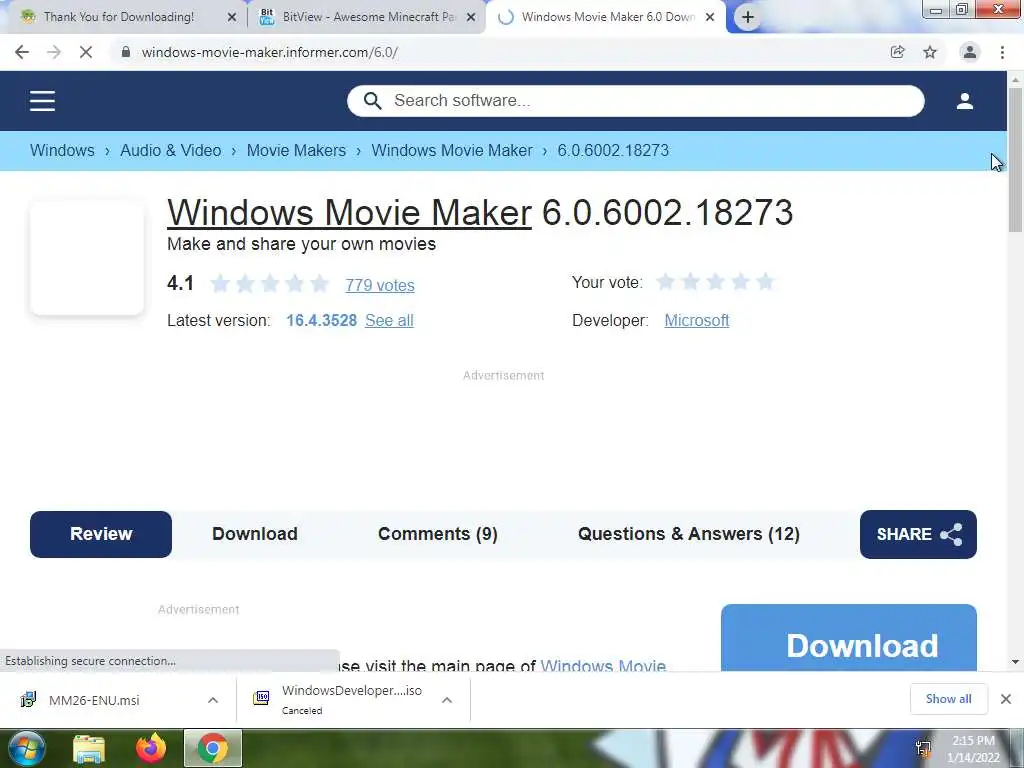
Task: Click Show all downloads button
Action: click(x=948, y=699)
